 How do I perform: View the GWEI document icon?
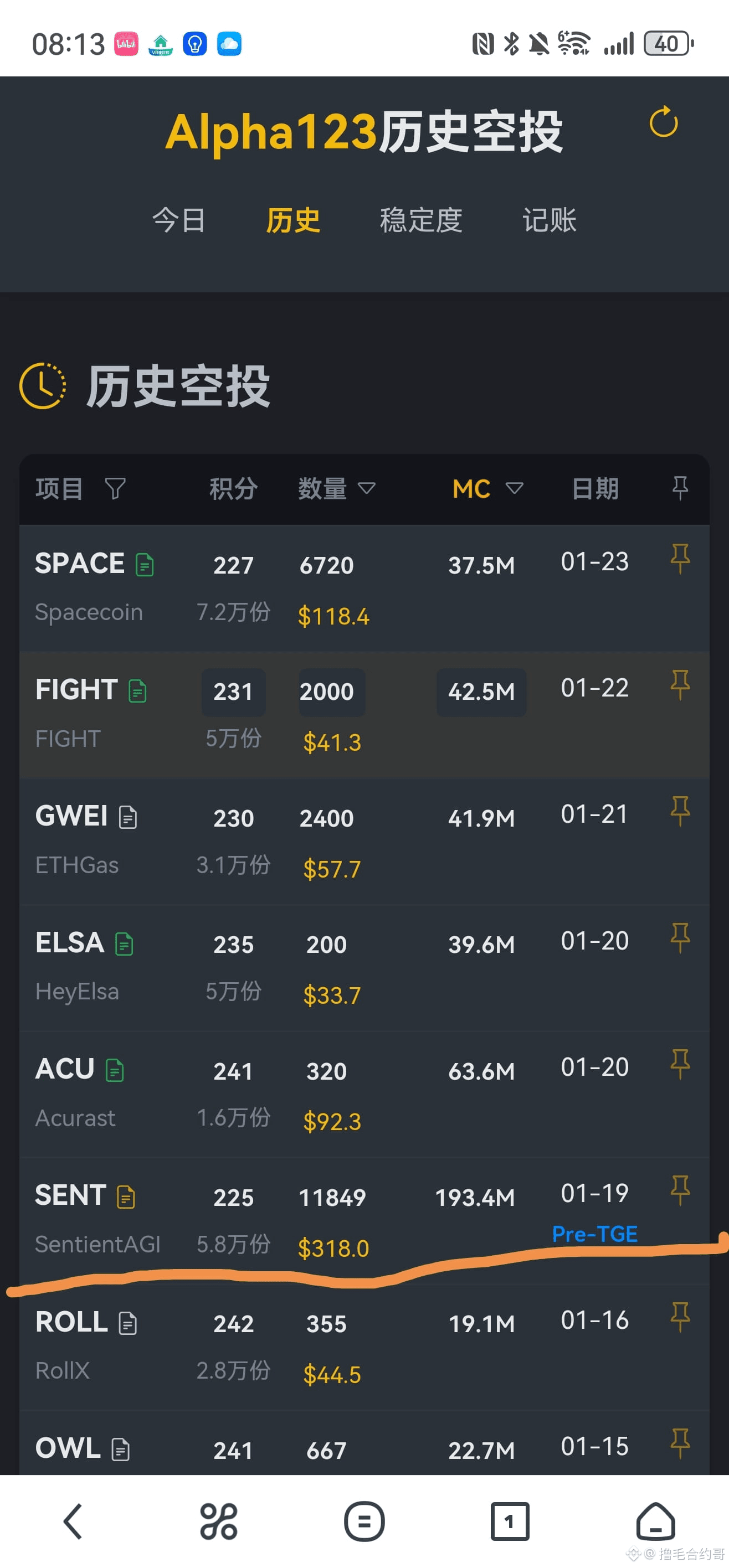tap(128, 817)
